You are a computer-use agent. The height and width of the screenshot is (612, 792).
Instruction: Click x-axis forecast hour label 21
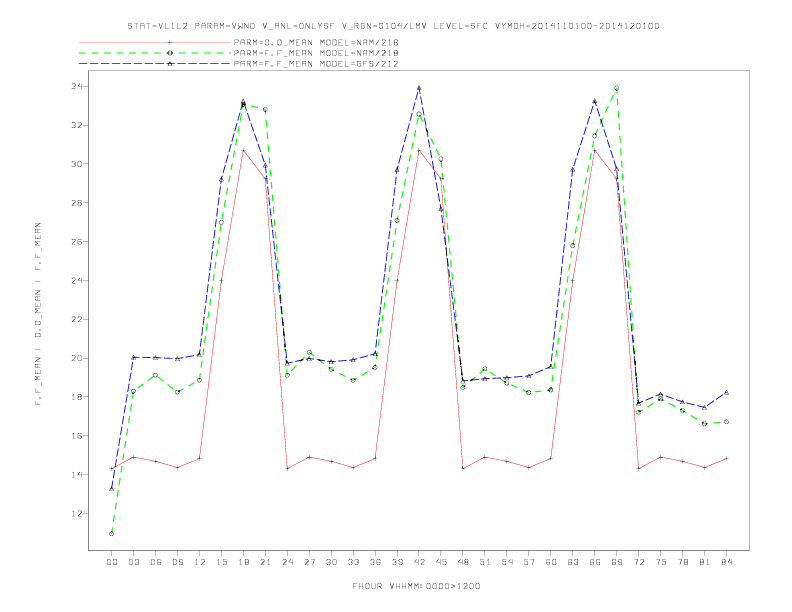point(265,562)
